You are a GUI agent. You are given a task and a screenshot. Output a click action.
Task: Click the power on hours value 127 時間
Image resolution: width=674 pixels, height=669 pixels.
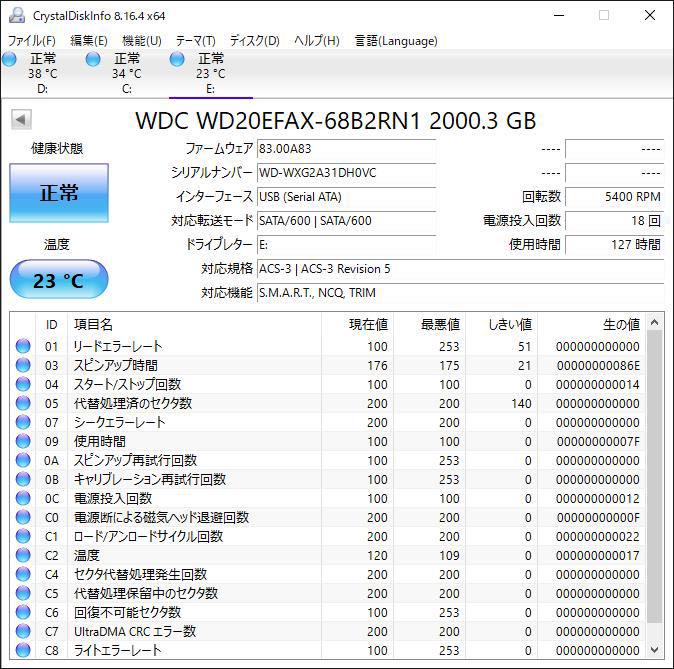[x=615, y=245]
